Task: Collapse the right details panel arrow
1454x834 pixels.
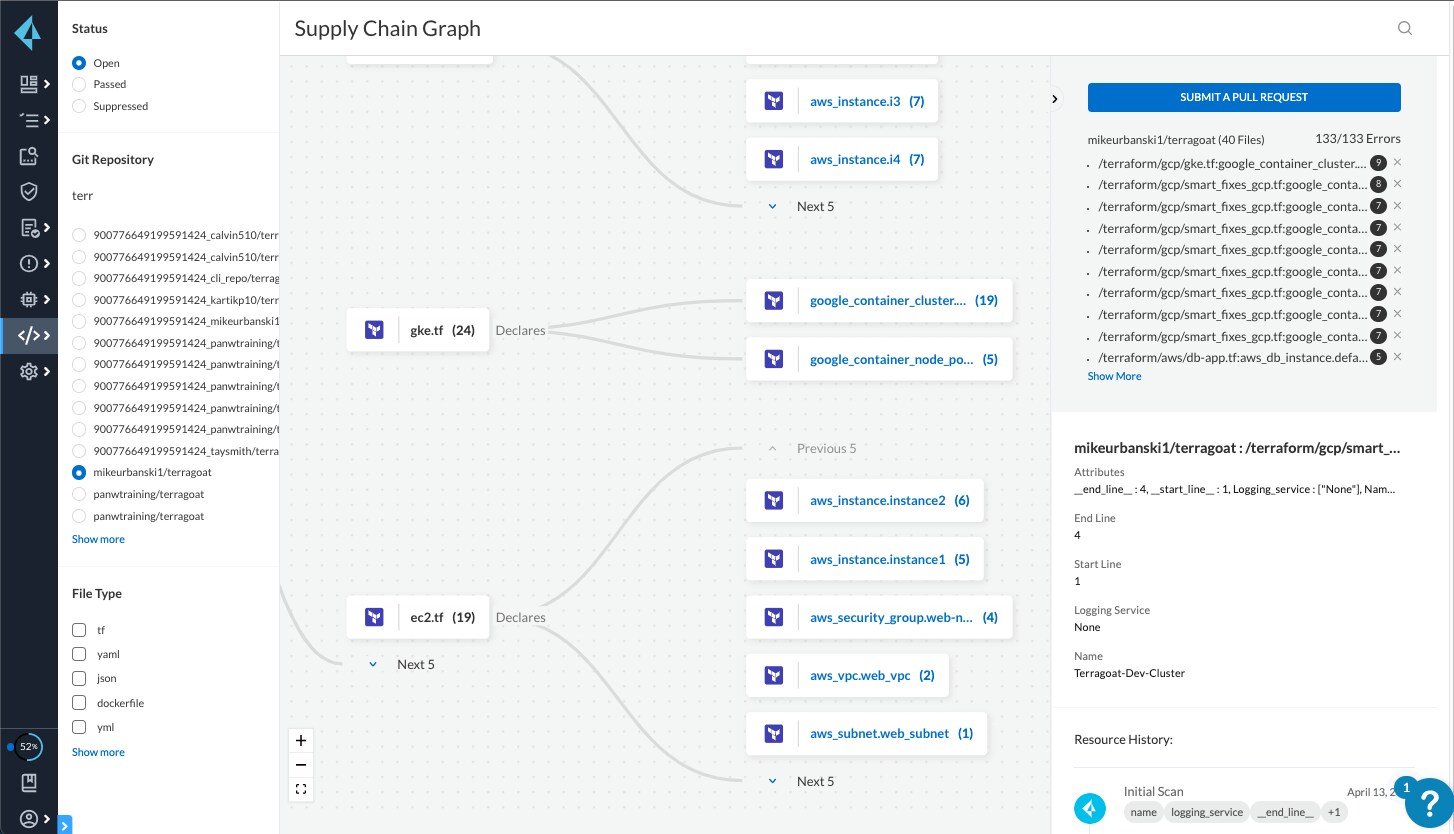Action: click(1055, 98)
